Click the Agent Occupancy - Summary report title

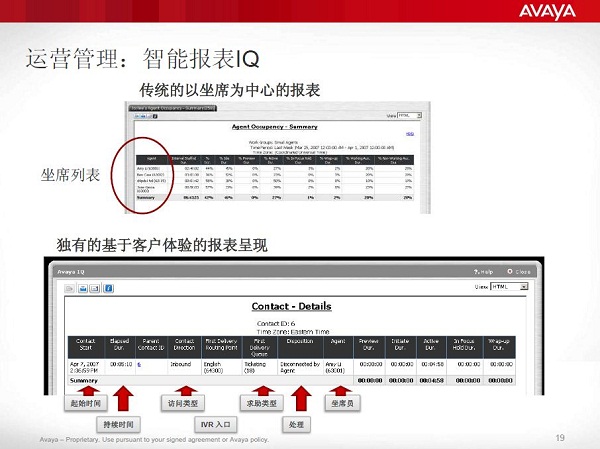click(x=275, y=127)
